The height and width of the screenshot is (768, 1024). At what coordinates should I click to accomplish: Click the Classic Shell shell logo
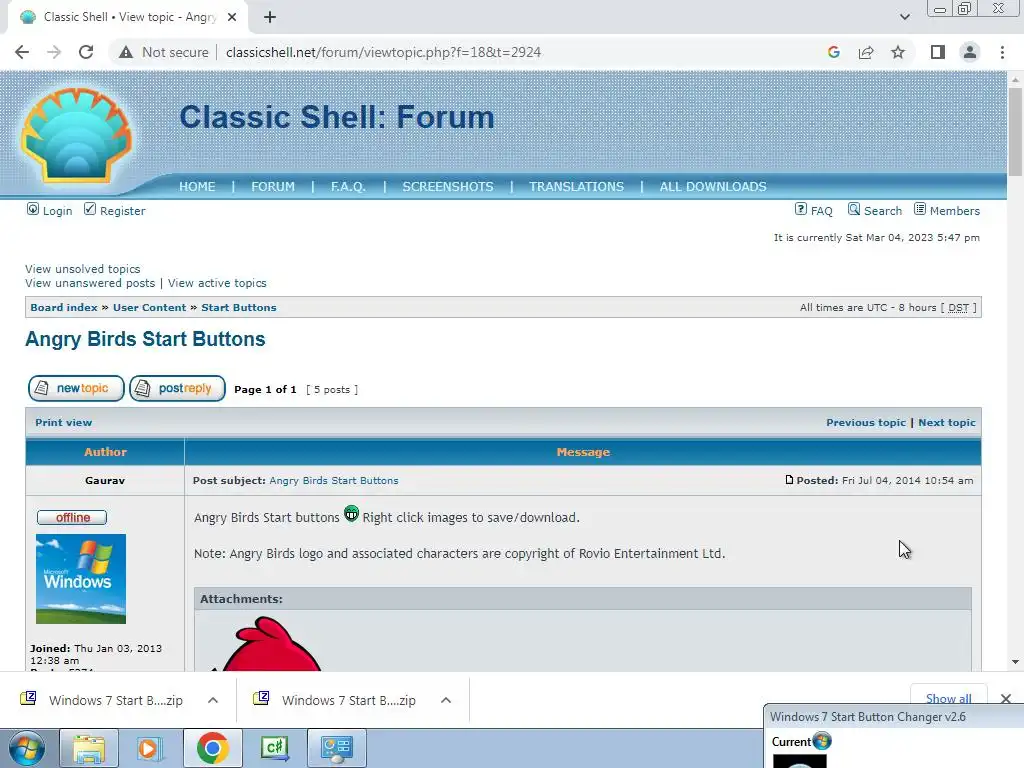[x=76, y=135]
